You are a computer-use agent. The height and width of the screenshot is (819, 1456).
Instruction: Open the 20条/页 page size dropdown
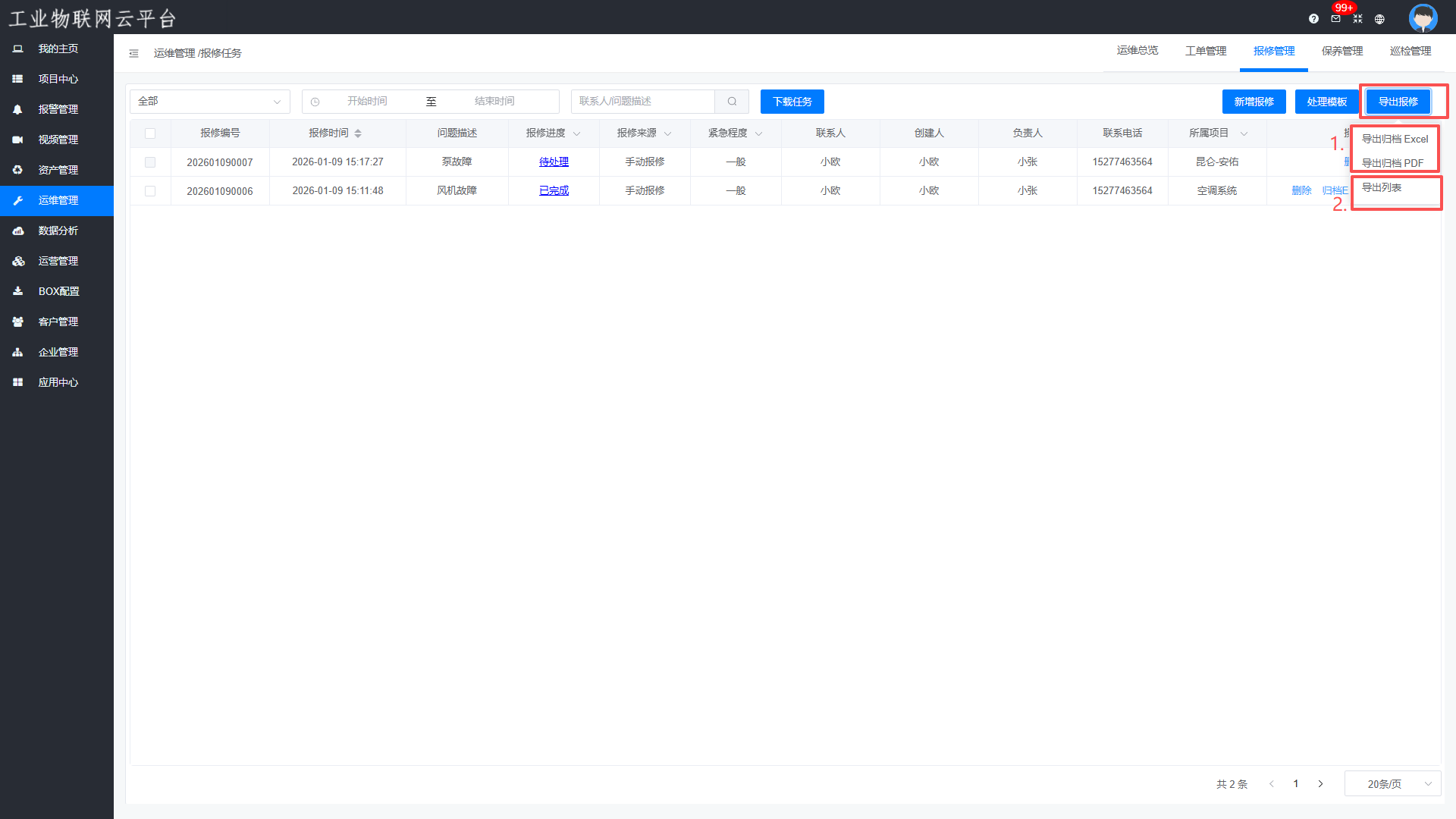pyautogui.click(x=1392, y=783)
